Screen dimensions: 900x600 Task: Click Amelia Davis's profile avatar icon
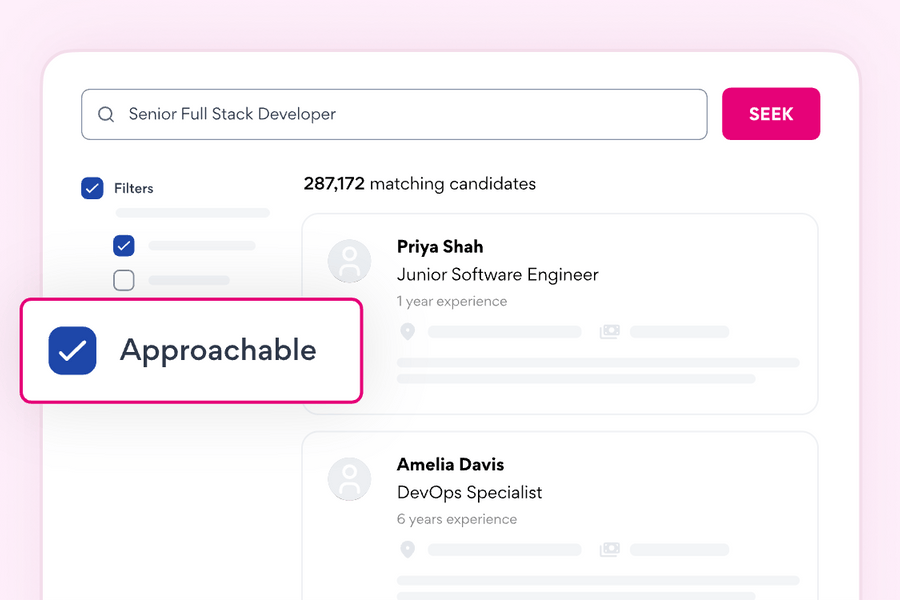tap(350, 480)
